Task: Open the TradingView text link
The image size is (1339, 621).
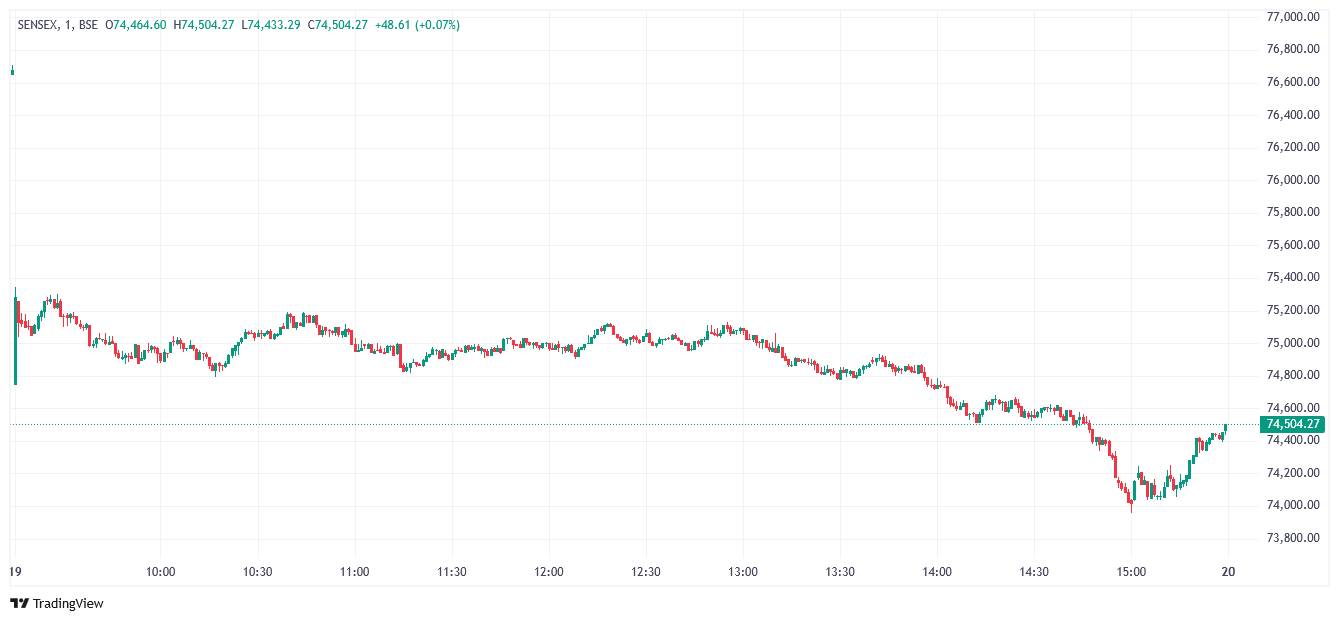Action: click(x=68, y=604)
